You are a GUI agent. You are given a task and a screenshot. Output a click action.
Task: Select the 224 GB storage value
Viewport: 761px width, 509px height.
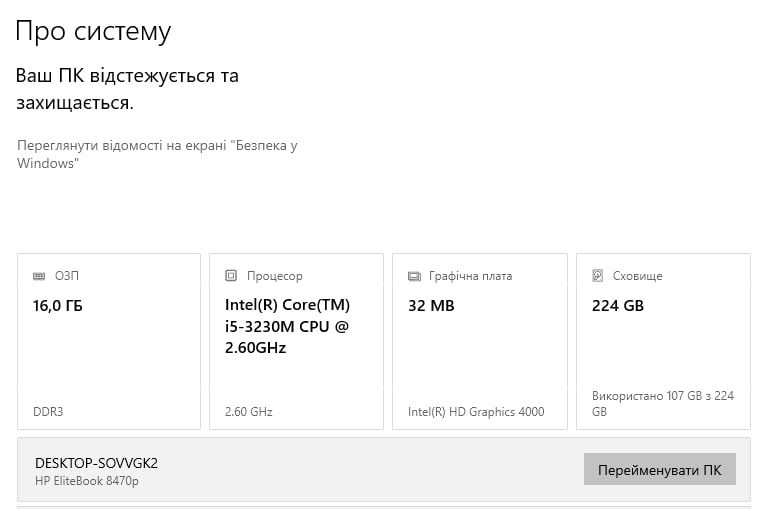618,306
